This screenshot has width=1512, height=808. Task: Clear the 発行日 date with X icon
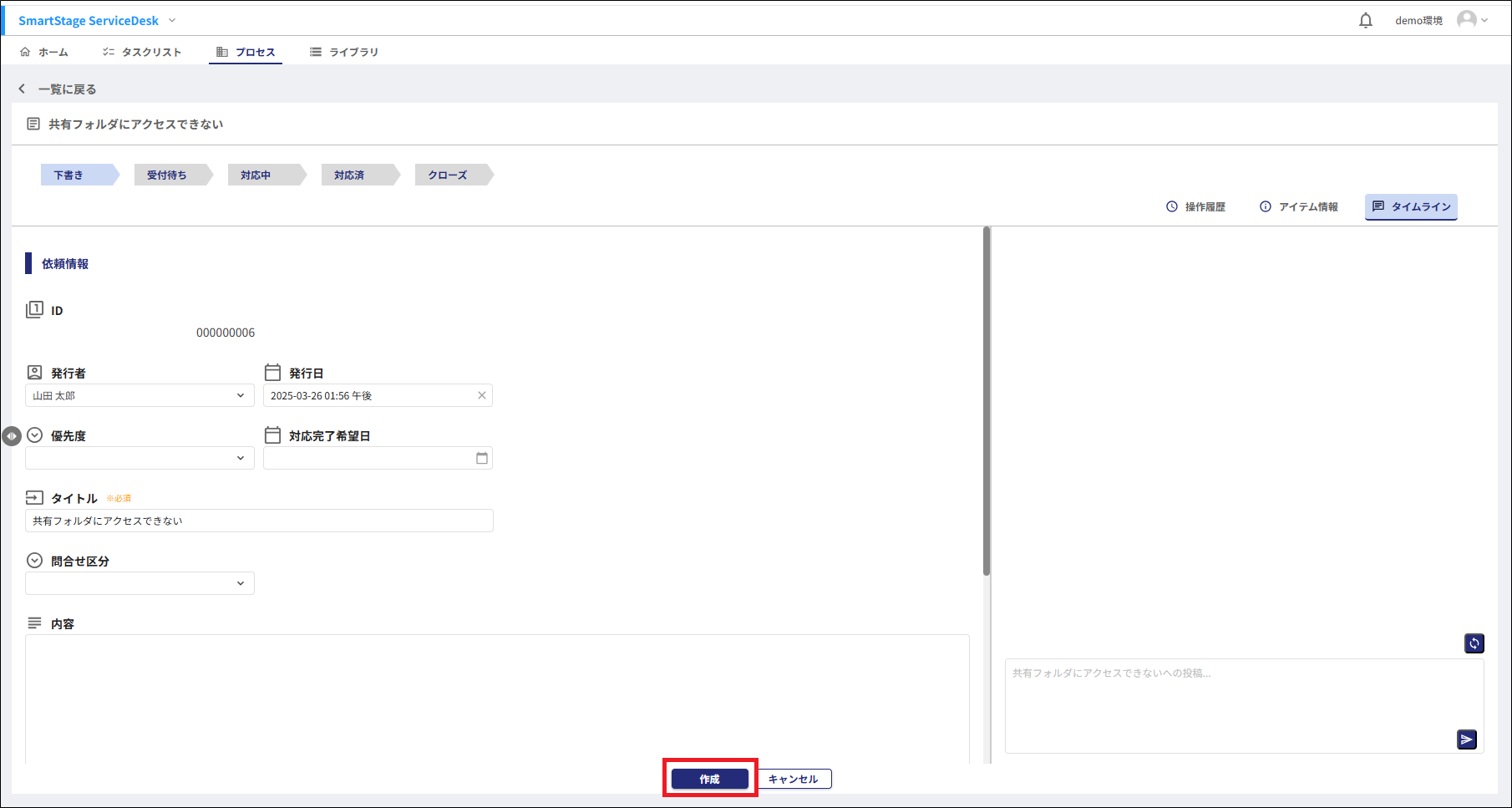[482, 396]
